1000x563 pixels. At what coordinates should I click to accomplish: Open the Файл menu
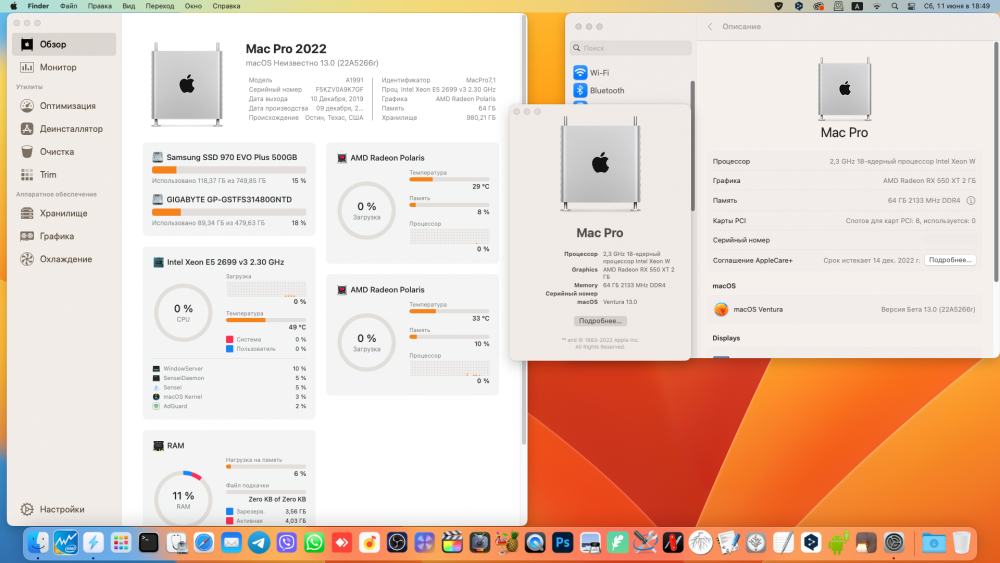pyautogui.click(x=68, y=6)
